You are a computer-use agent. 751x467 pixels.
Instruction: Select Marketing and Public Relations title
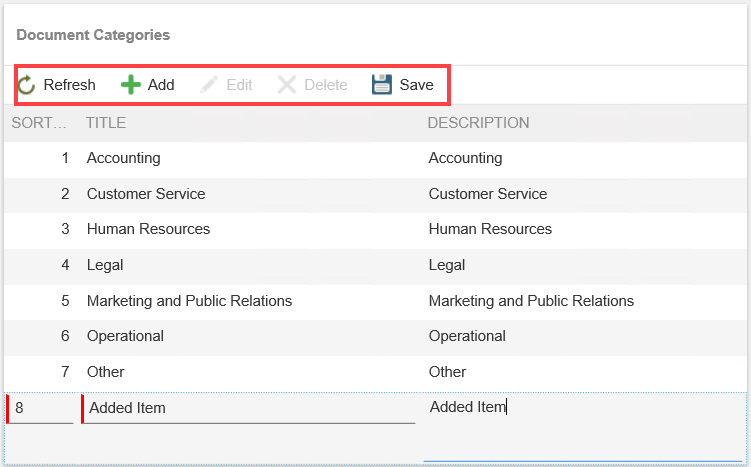click(189, 301)
